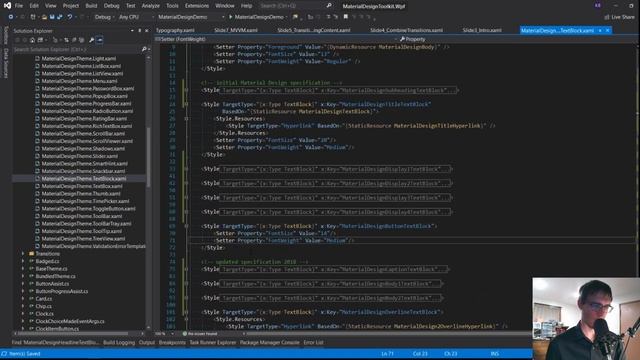This screenshot has width=640, height=360.
Task: Expand the Transitions folder
Action: (x=23, y=253)
